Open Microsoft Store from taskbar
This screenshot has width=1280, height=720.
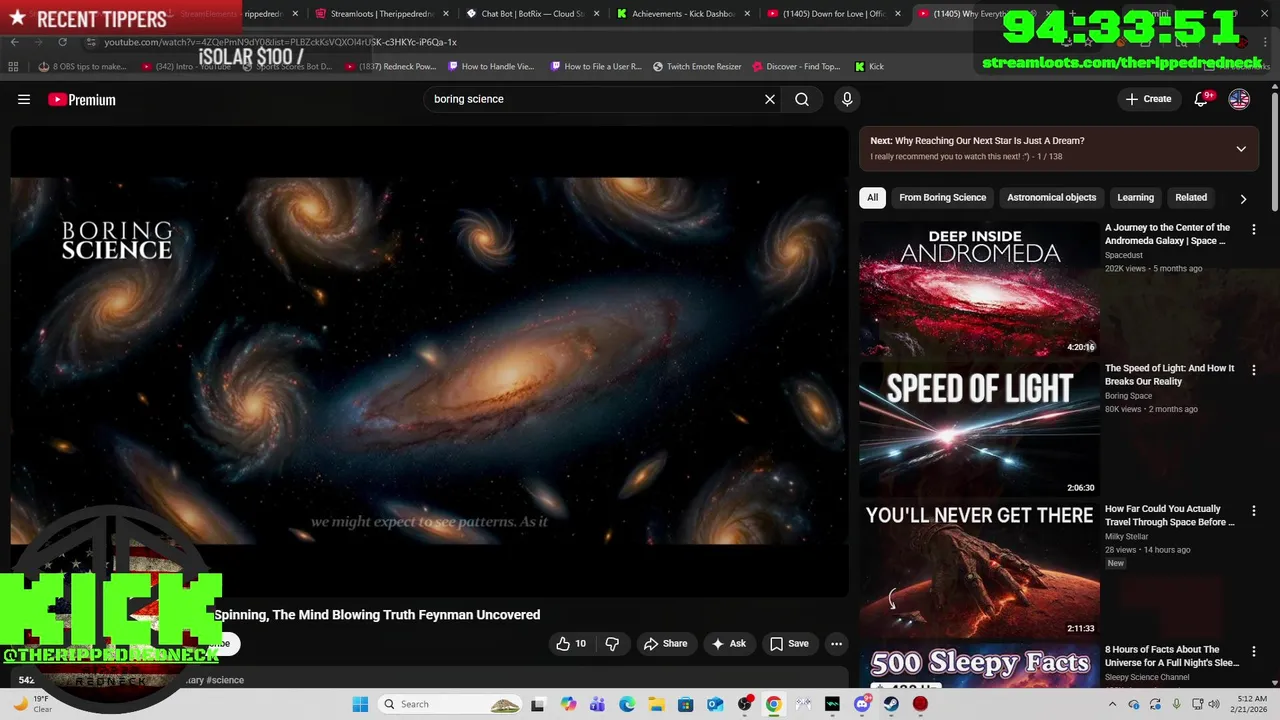click(x=686, y=704)
